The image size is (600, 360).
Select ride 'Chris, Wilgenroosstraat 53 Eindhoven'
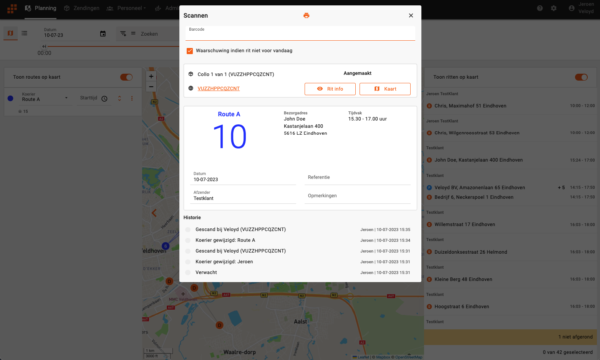point(511,133)
